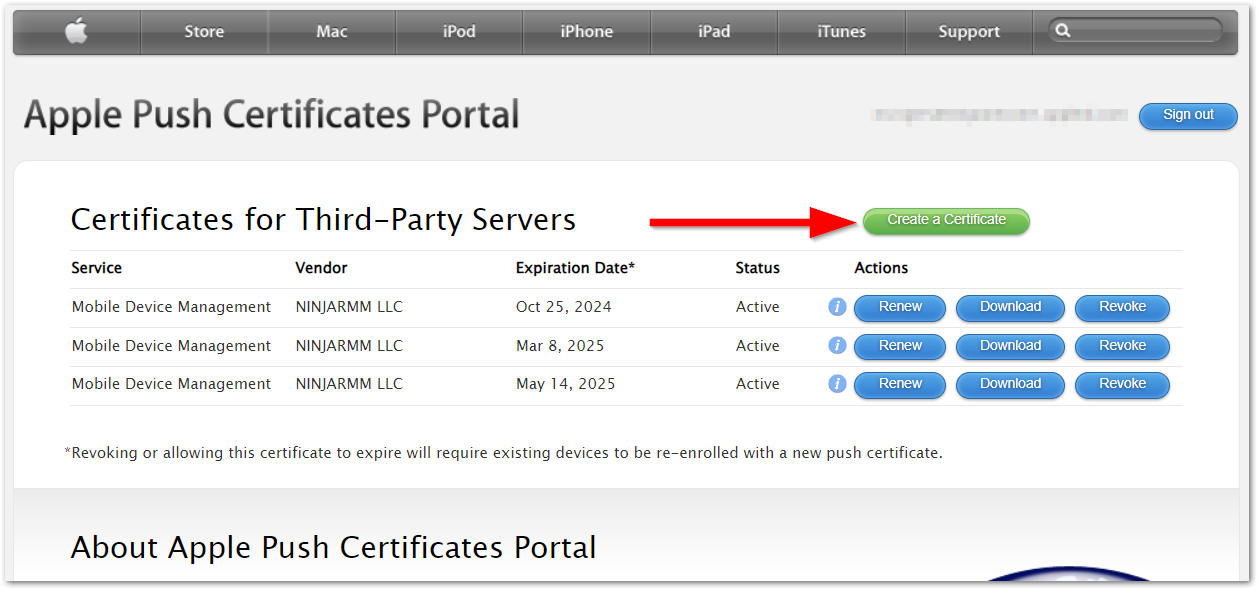This screenshot has height=590, width=1258.
Task: Renew the certificate expiring Oct 25, 2024
Action: [x=899, y=308]
